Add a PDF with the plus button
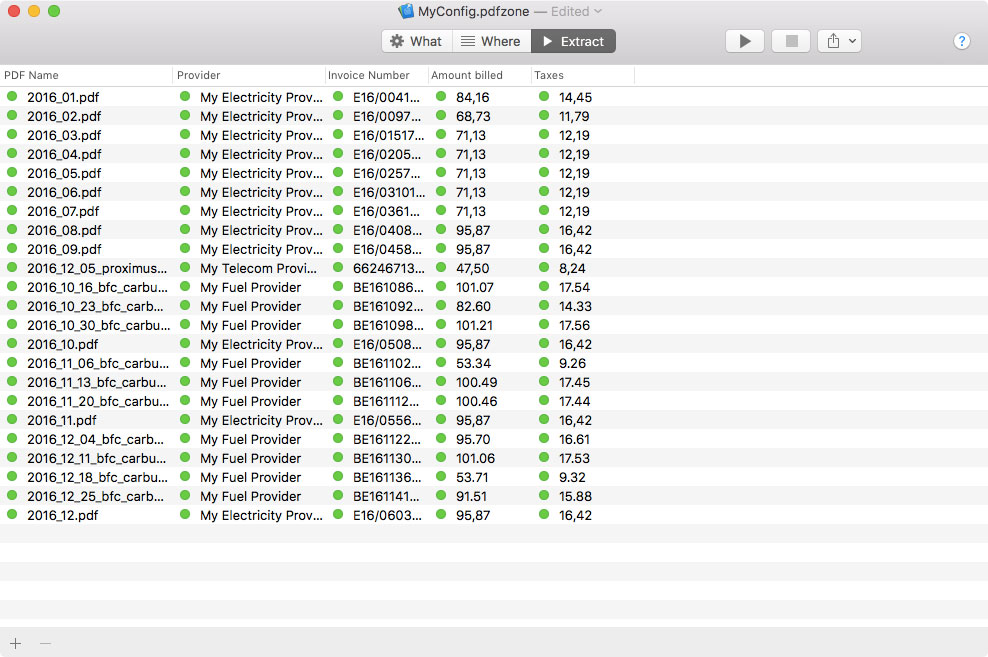Screen dimensions: 988x657 pyautogui.click(x=15, y=643)
